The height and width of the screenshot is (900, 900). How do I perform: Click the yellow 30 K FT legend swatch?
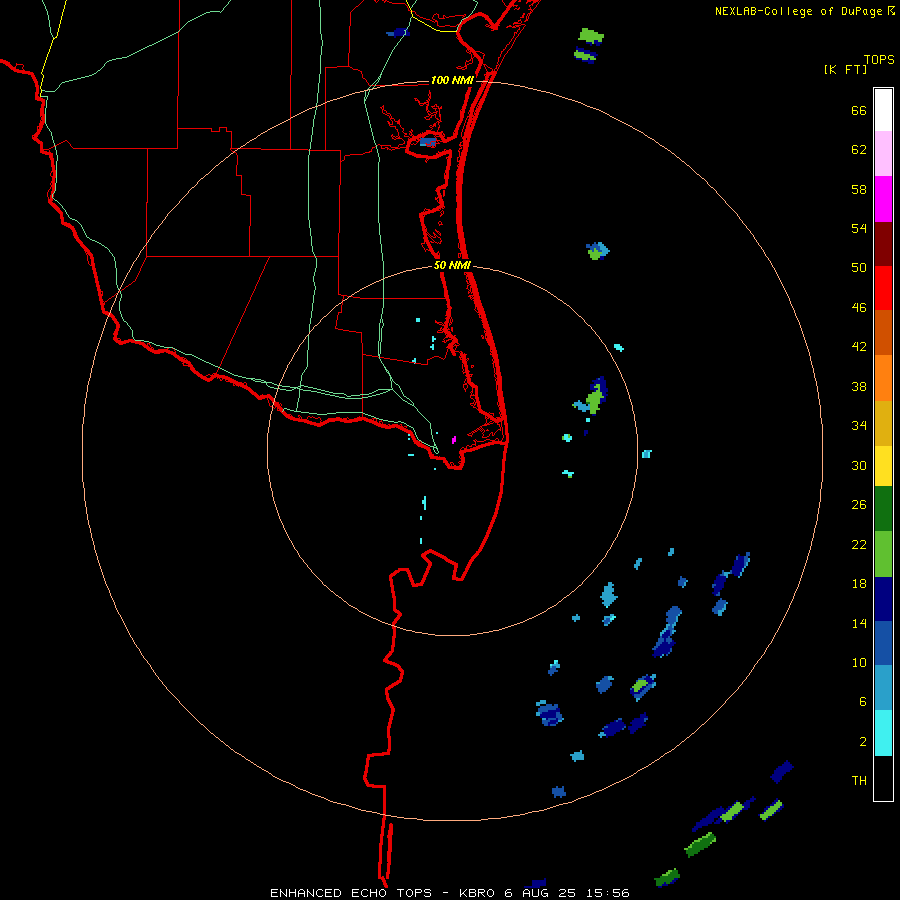pyautogui.click(x=883, y=465)
